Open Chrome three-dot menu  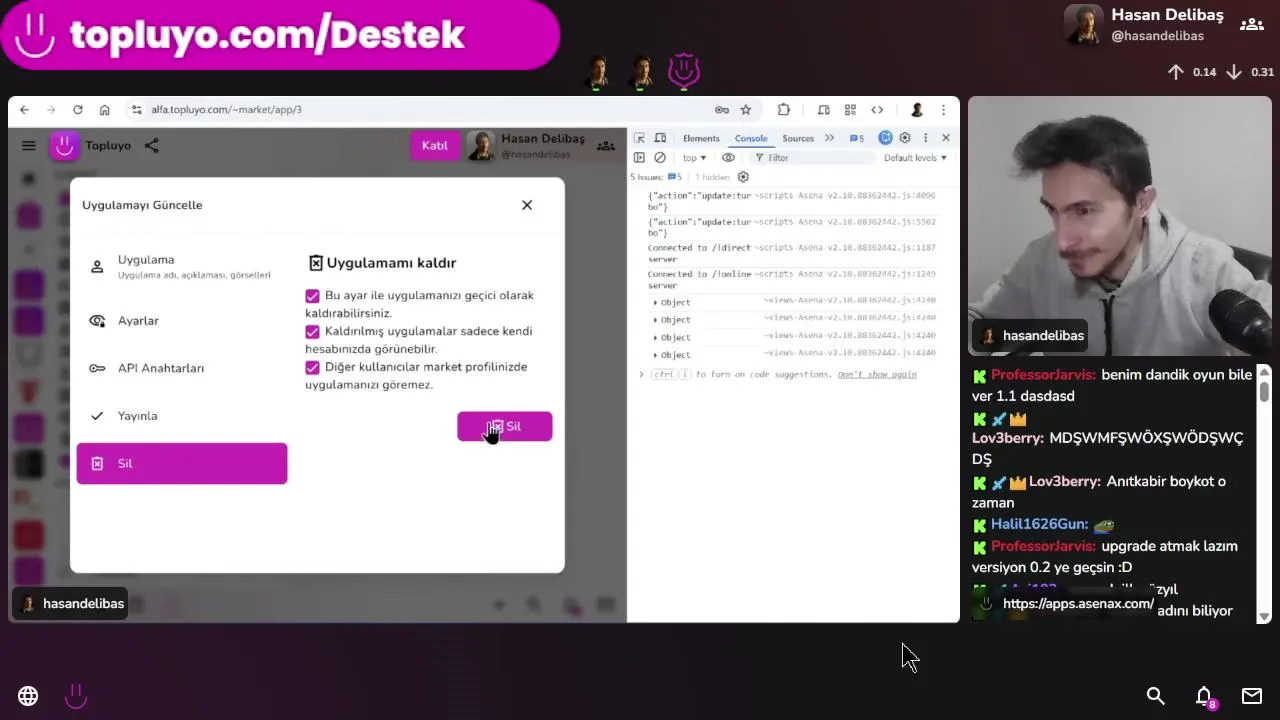pos(943,110)
